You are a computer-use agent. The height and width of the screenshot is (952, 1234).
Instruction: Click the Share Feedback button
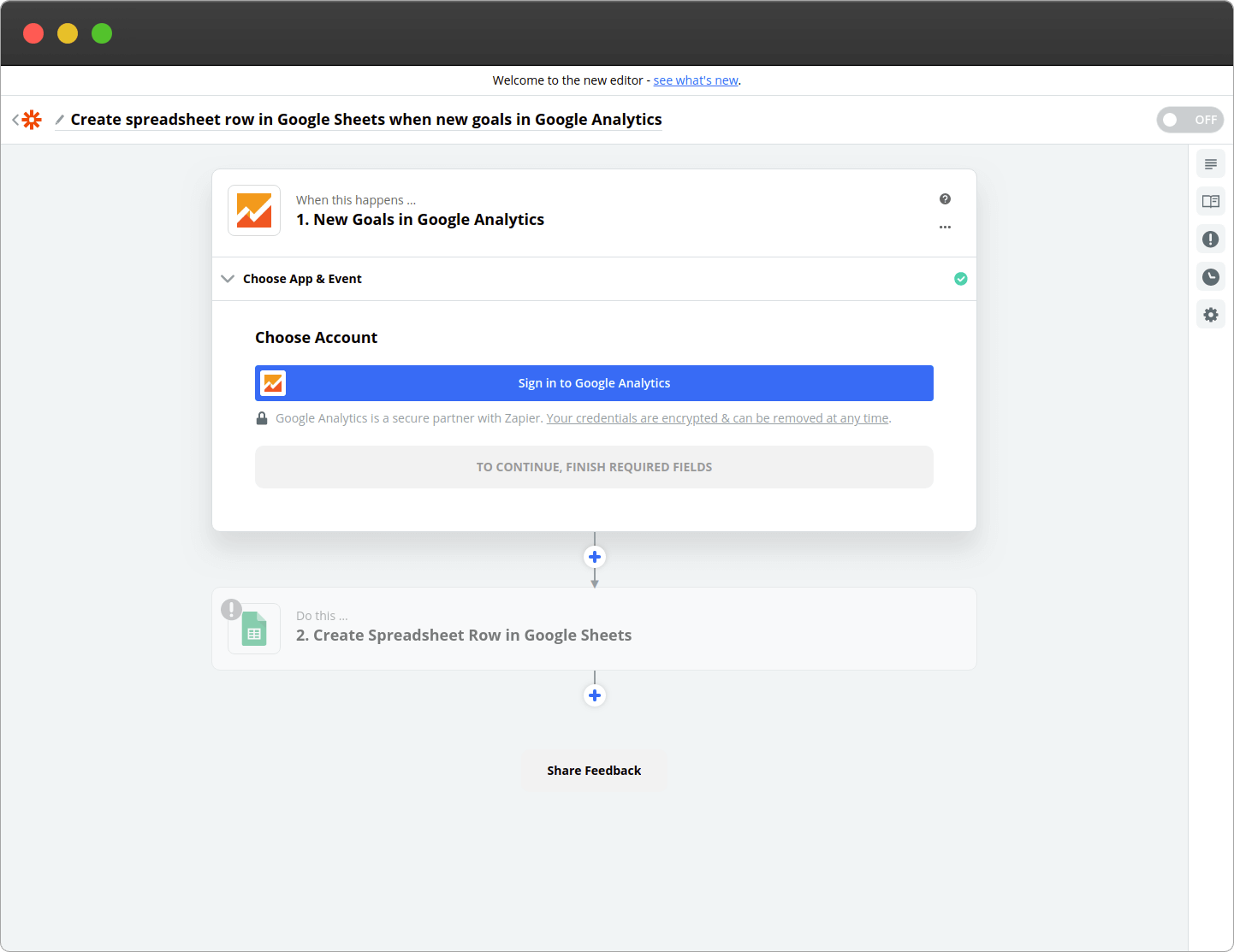pos(594,771)
